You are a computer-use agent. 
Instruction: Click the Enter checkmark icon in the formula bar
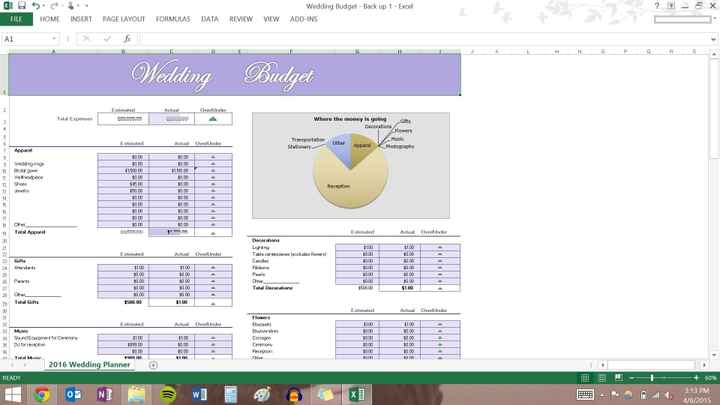(x=107, y=39)
